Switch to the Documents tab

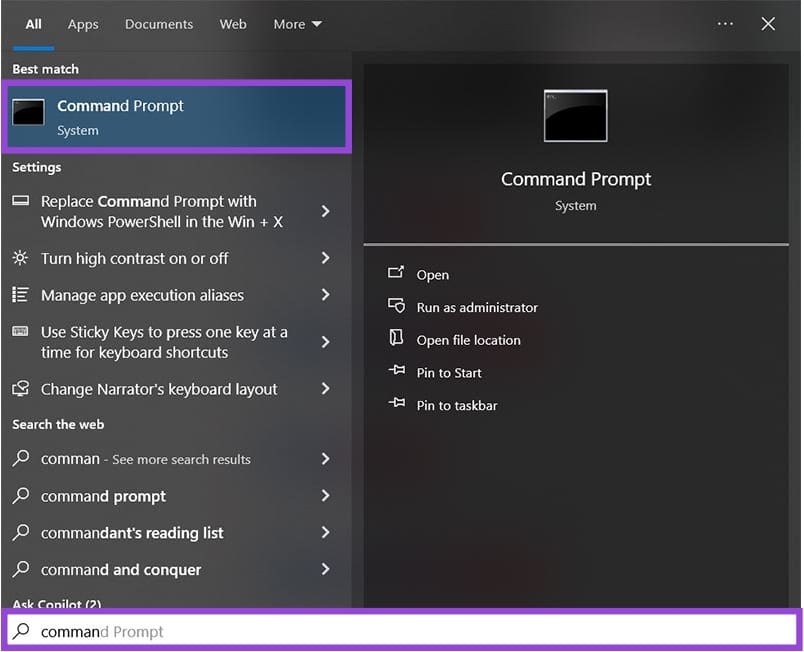coord(158,24)
